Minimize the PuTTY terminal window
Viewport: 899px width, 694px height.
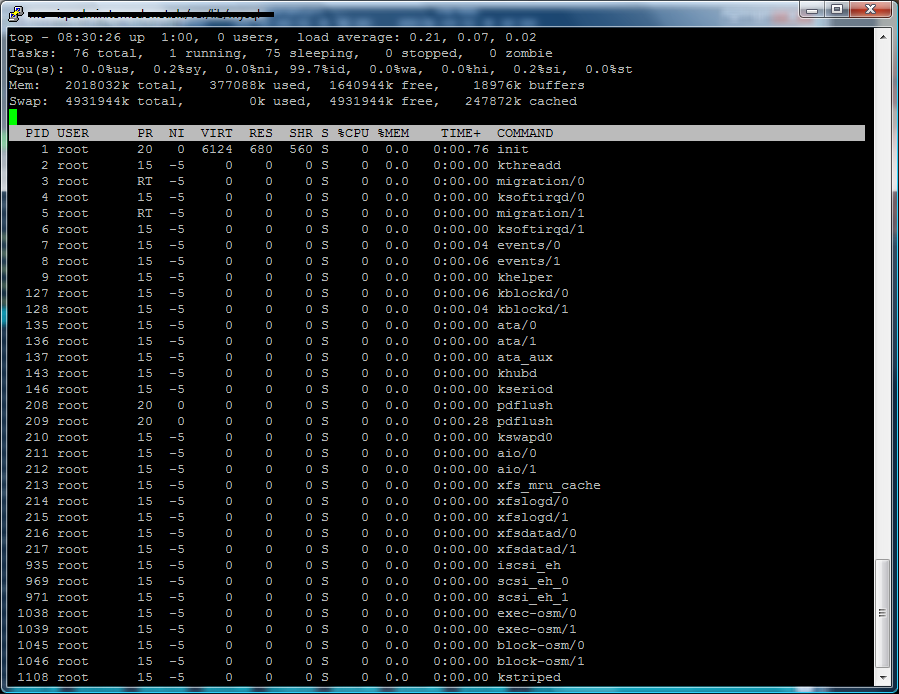click(x=812, y=9)
